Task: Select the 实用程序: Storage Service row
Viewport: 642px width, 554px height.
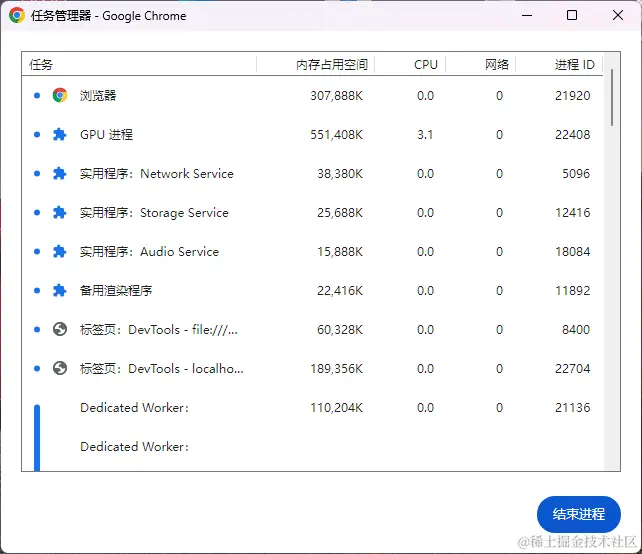Action: click(x=312, y=213)
